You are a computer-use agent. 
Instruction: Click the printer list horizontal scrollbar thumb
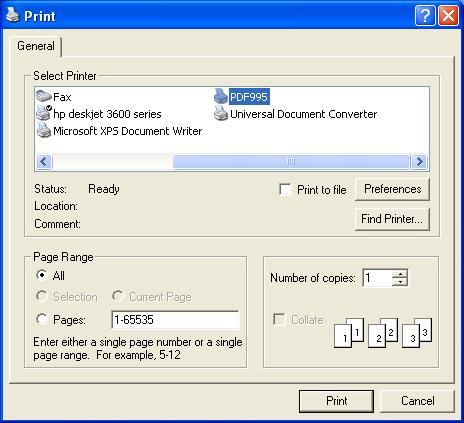coord(291,162)
